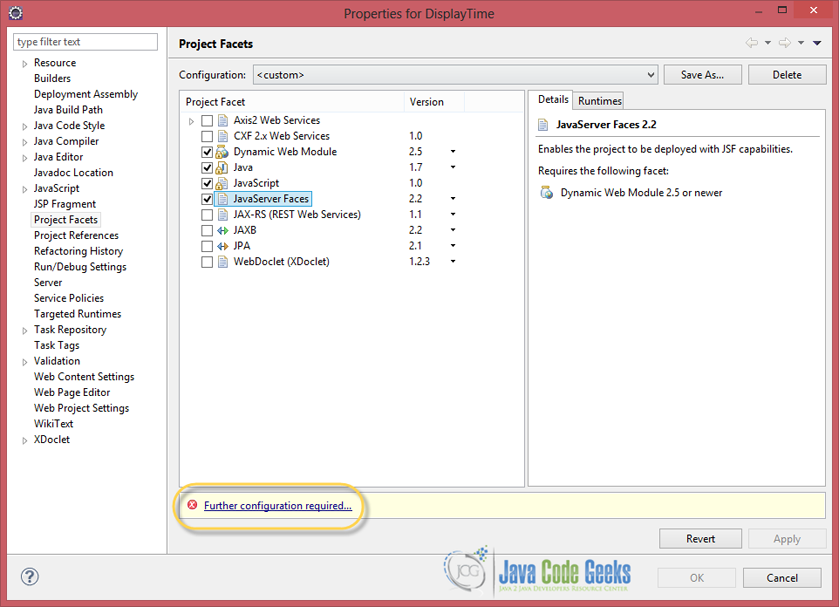Screen dimensions: 839x607
Task: Open the forward history dropdown arrow
Action: coord(801,43)
